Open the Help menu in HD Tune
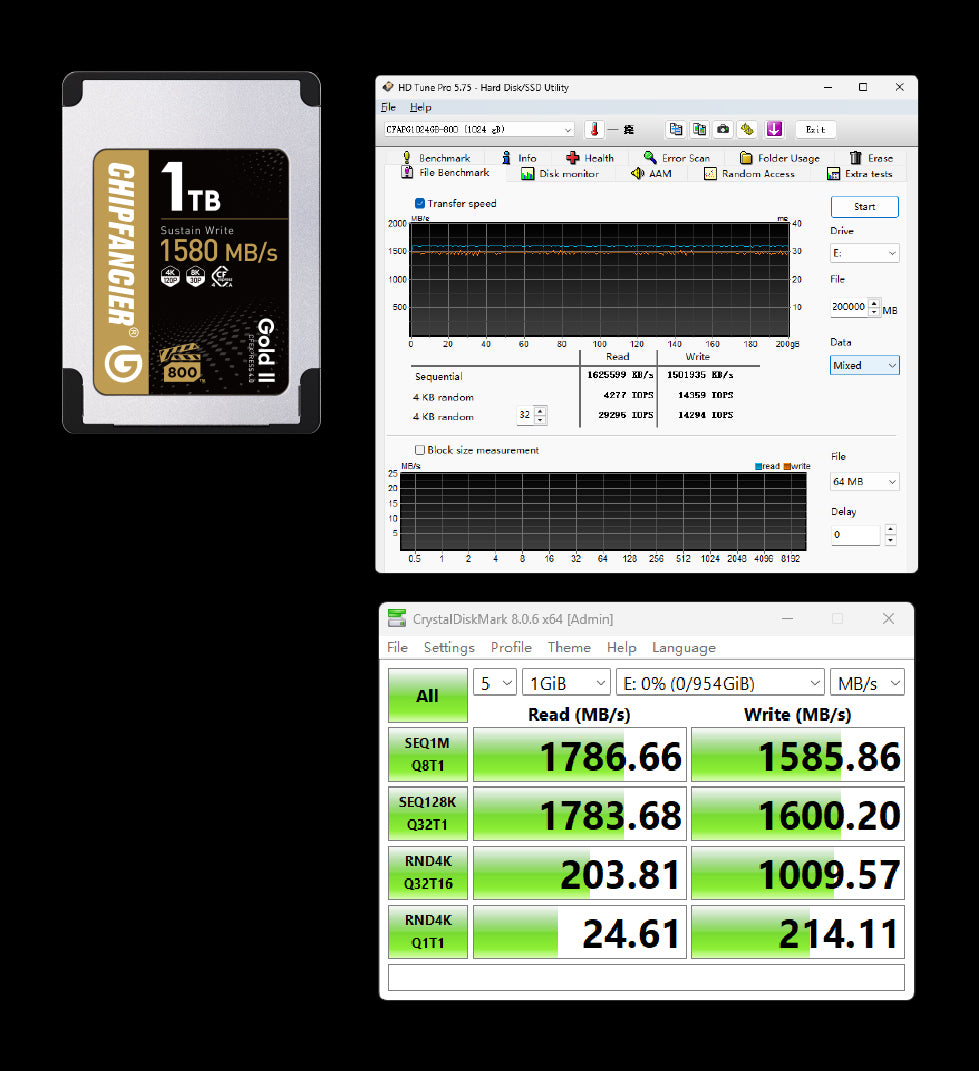This screenshot has width=979, height=1071. [x=421, y=107]
